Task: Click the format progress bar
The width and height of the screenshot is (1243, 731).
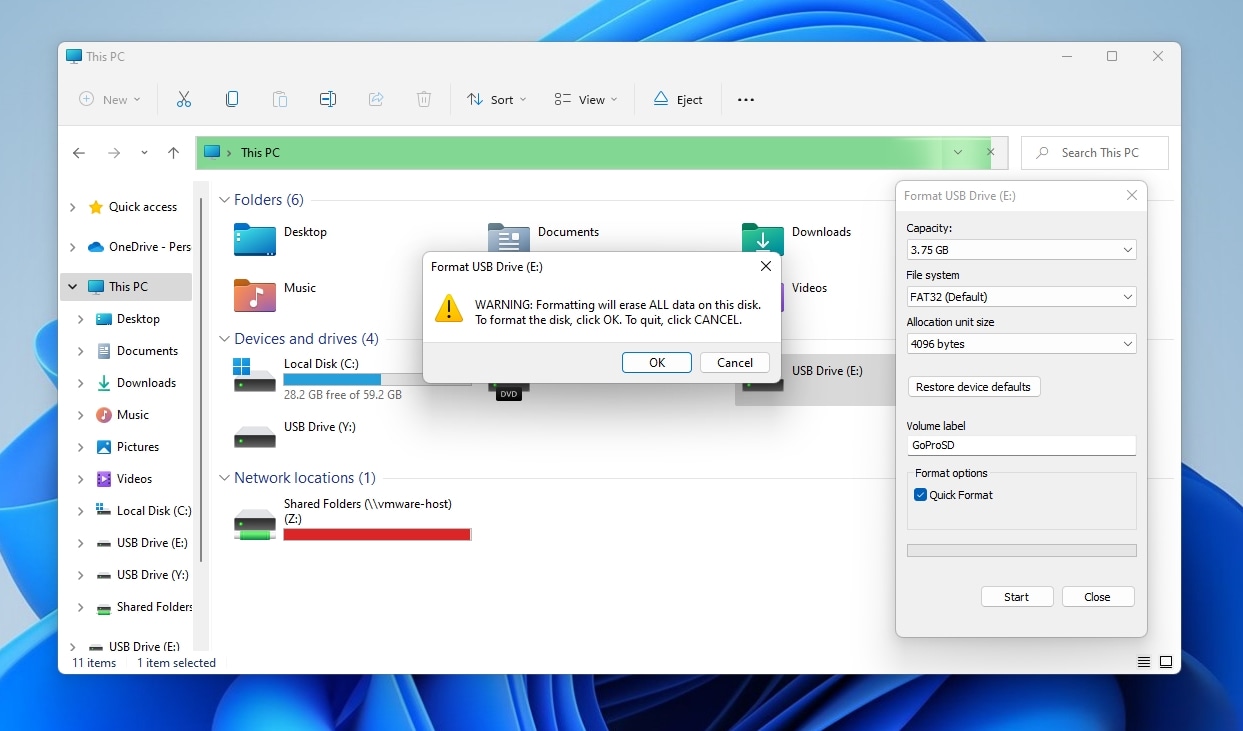Action: (1021, 549)
